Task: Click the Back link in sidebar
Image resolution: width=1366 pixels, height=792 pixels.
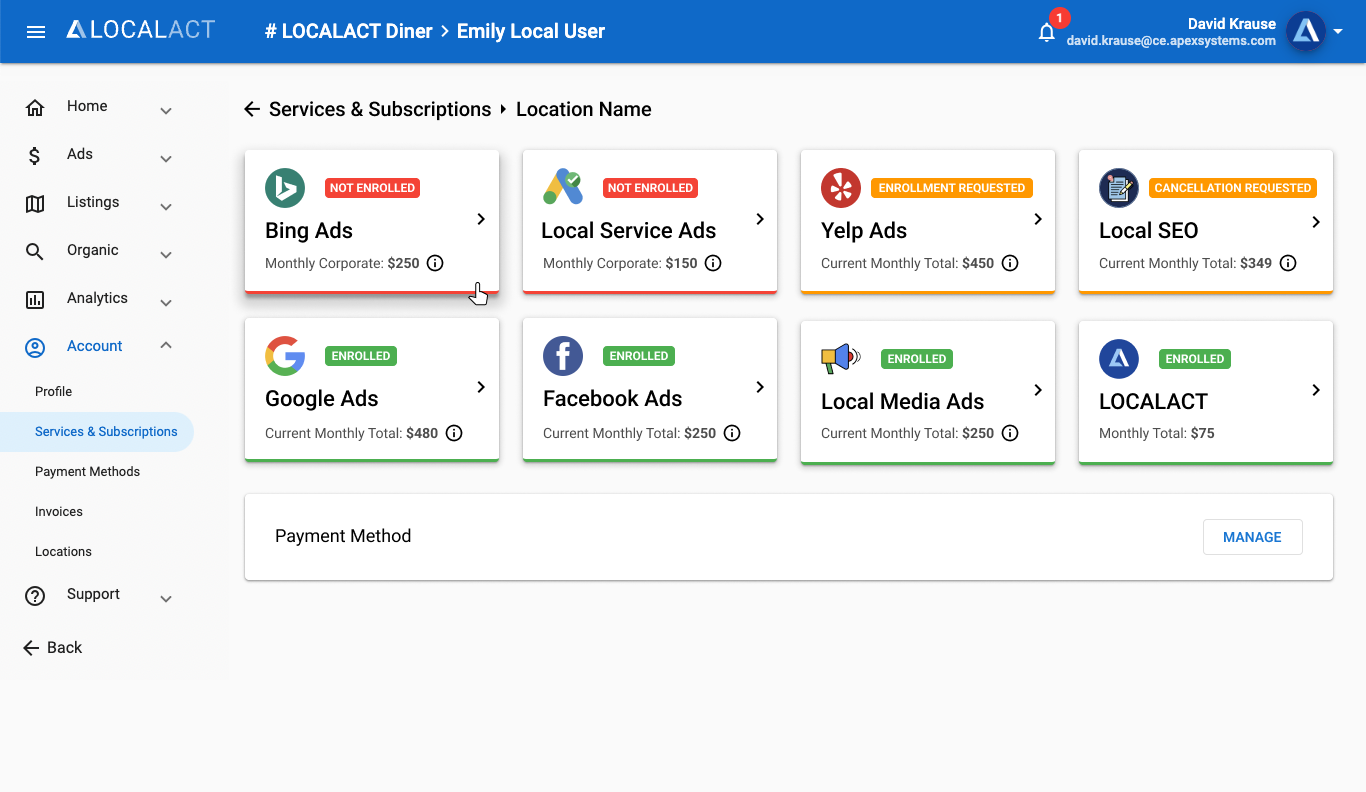Action: [x=52, y=648]
